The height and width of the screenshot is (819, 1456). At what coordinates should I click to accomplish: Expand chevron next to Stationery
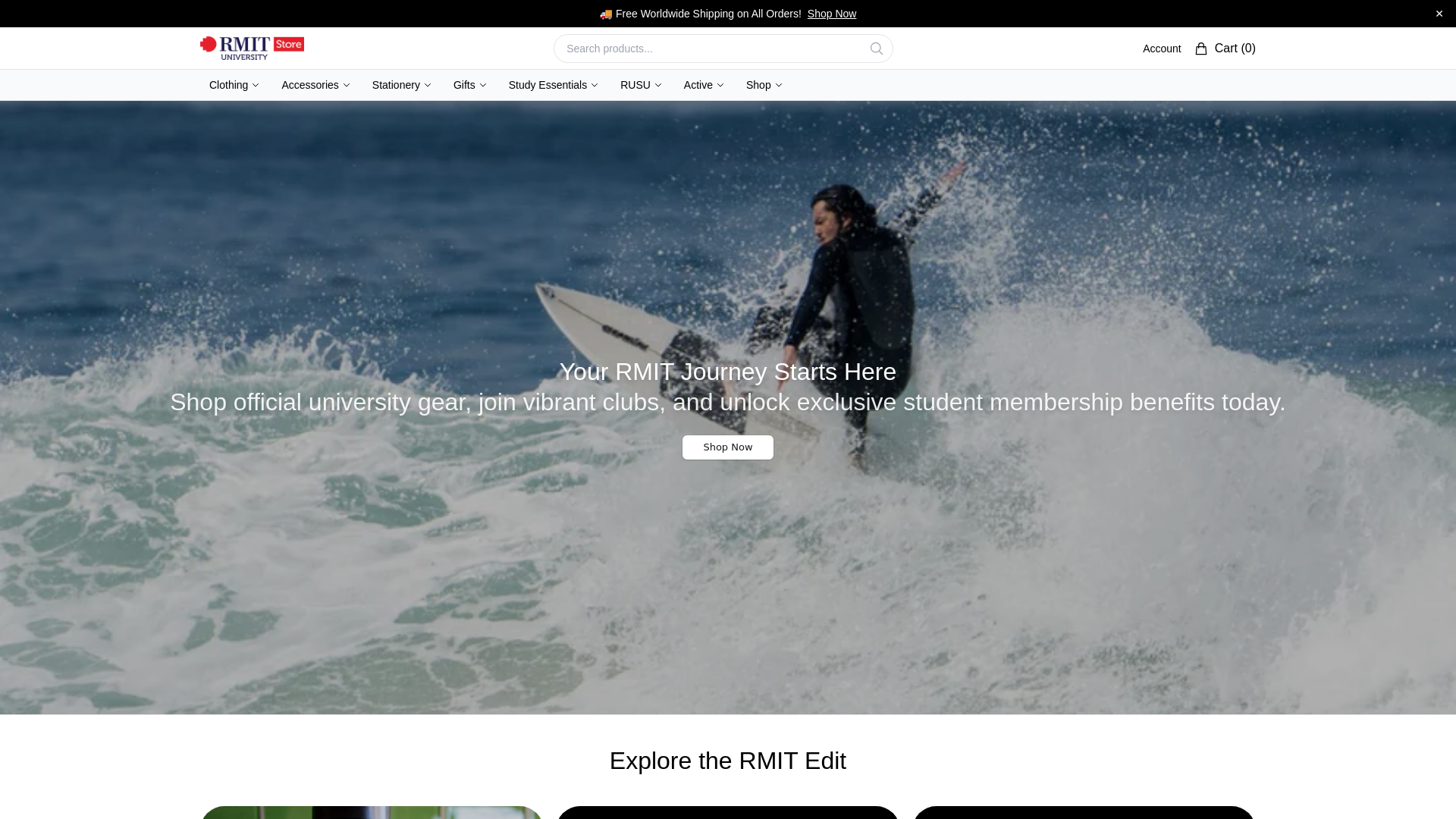428,85
